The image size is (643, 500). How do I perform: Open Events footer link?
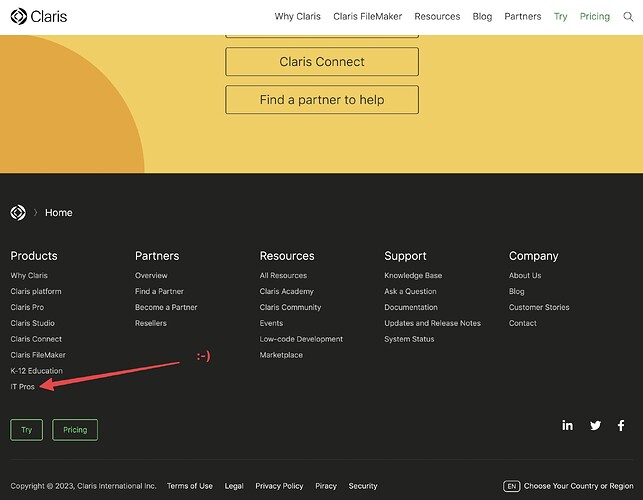coord(271,323)
